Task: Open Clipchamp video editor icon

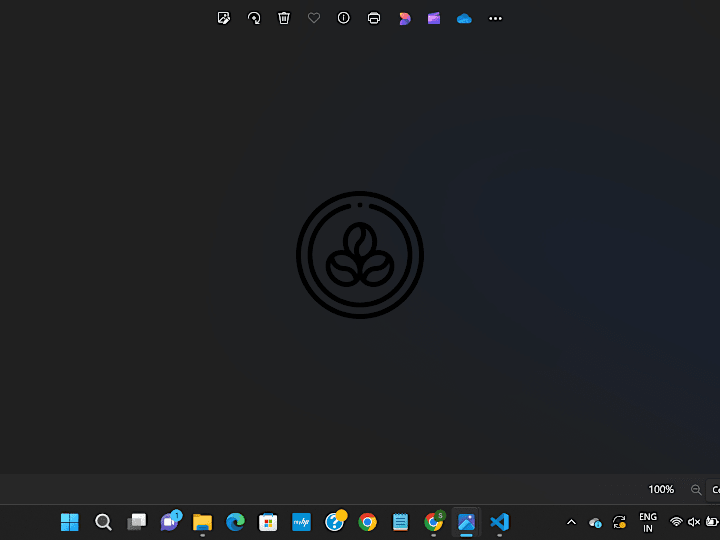Action: [434, 18]
